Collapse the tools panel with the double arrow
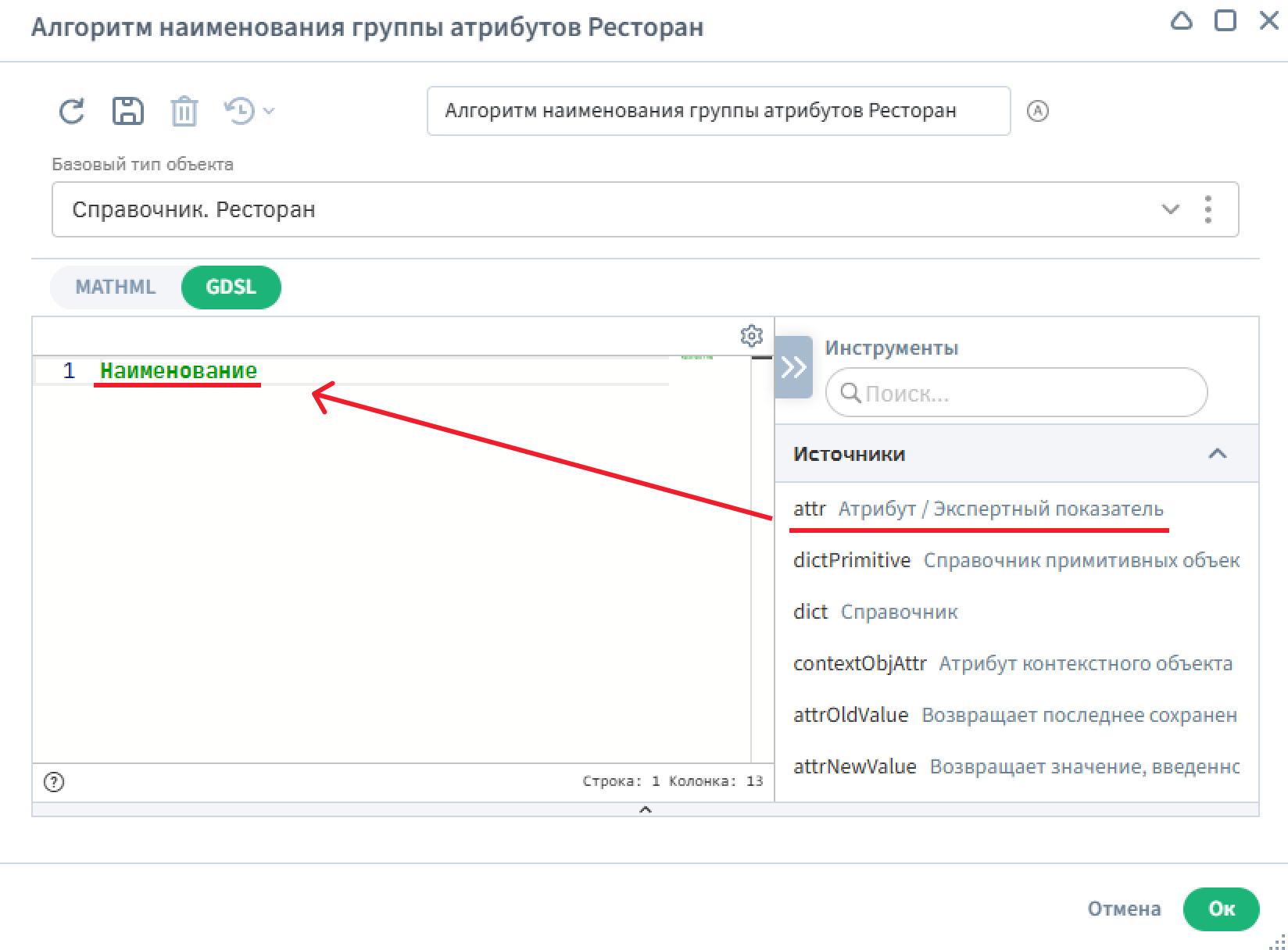Viewport: 1288px width, 950px height. pyautogui.click(x=793, y=367)
